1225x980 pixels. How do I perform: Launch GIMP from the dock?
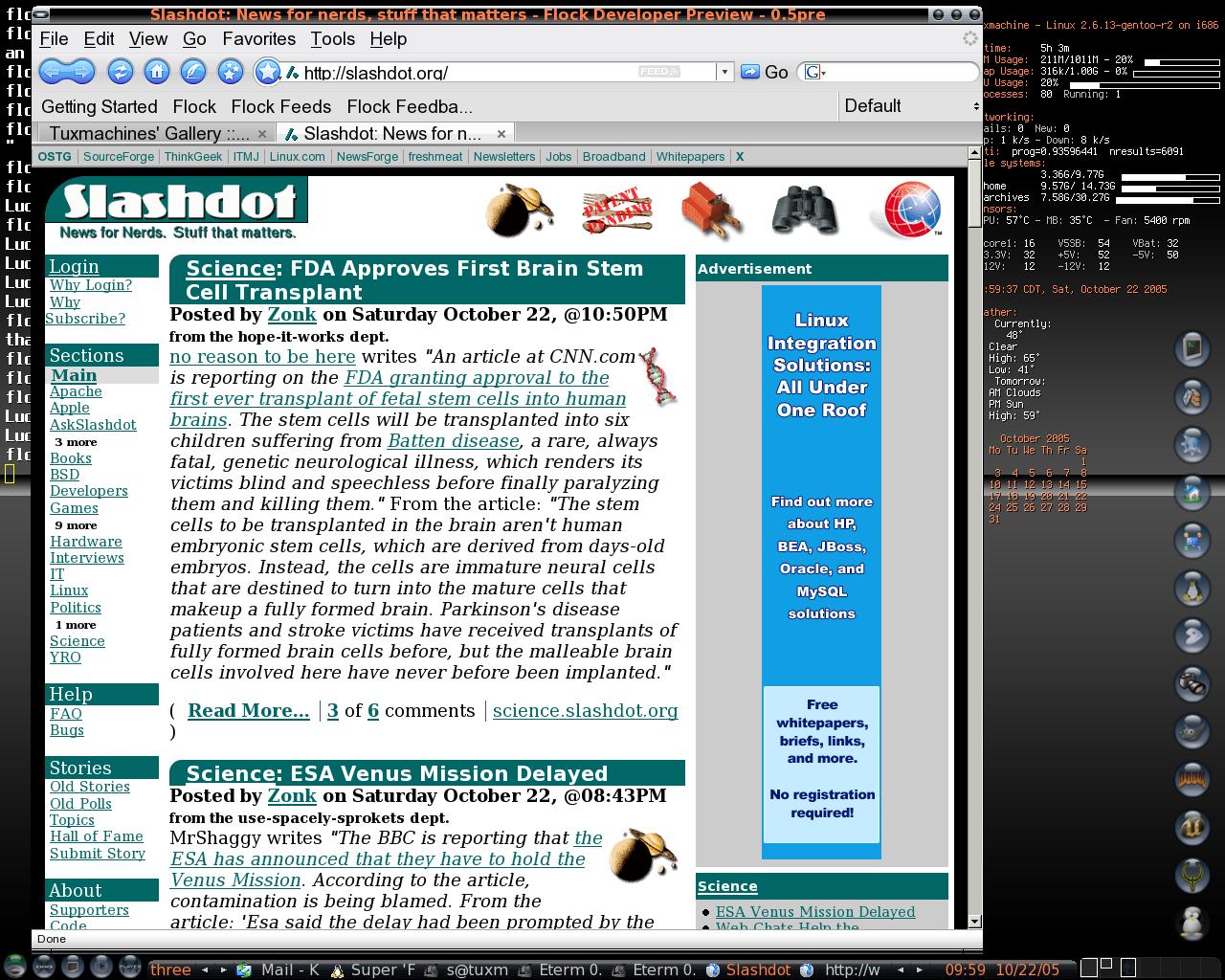1192,731
